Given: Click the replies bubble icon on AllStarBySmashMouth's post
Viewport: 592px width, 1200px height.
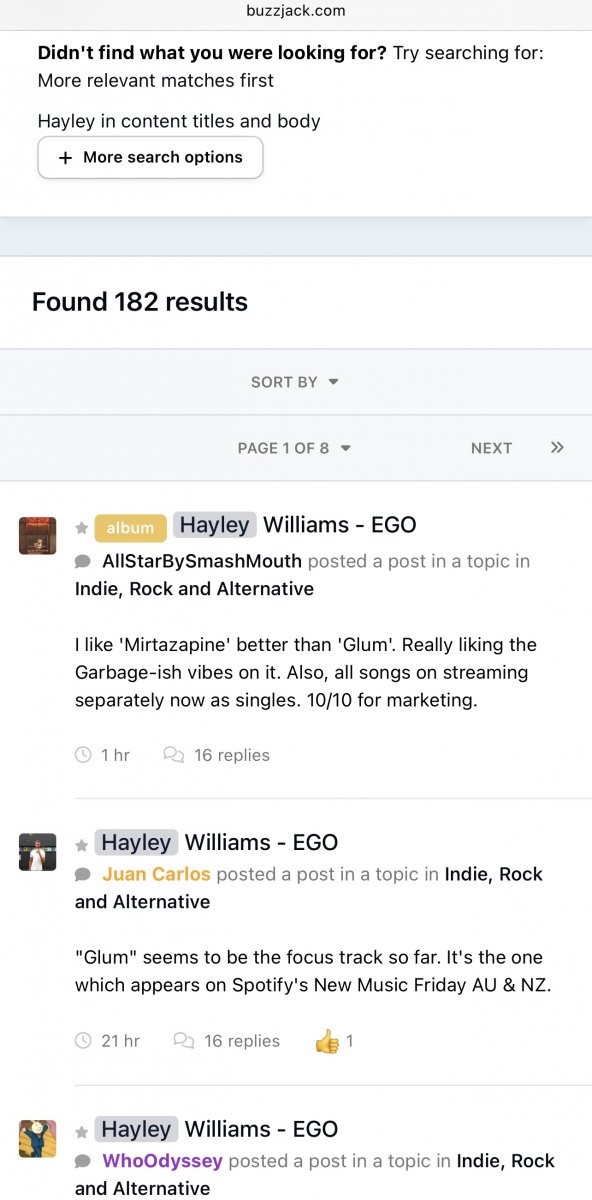Looking at the screenshot, I should [173, 755].
